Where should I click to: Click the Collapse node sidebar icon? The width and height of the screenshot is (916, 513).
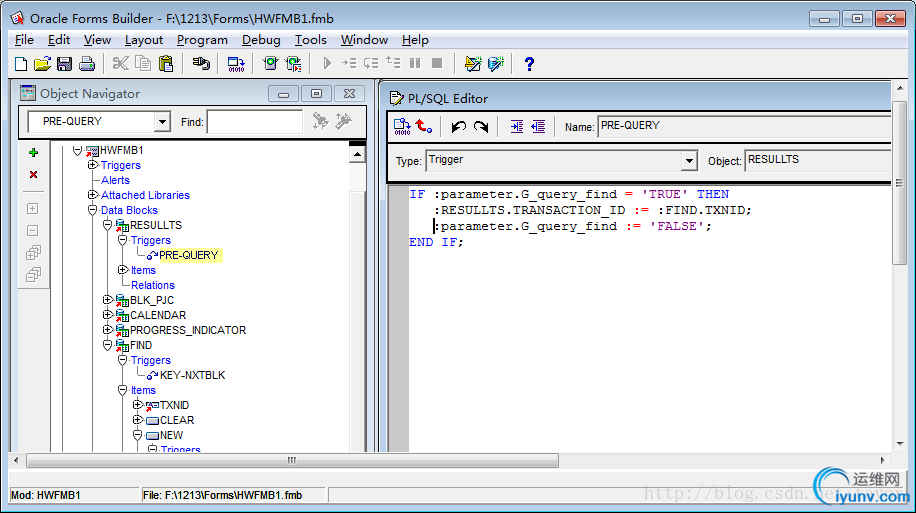[x=33, y=231]
